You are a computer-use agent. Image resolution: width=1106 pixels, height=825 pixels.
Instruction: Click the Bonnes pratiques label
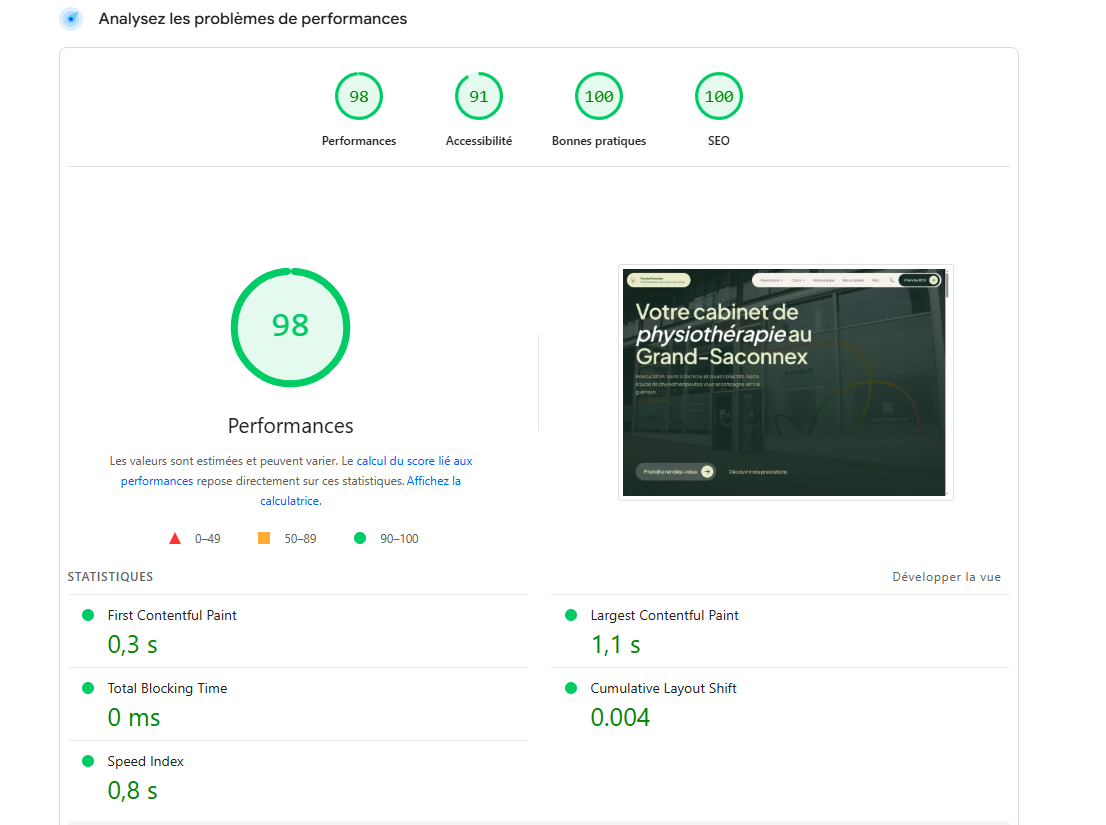[x=599, y=141]
